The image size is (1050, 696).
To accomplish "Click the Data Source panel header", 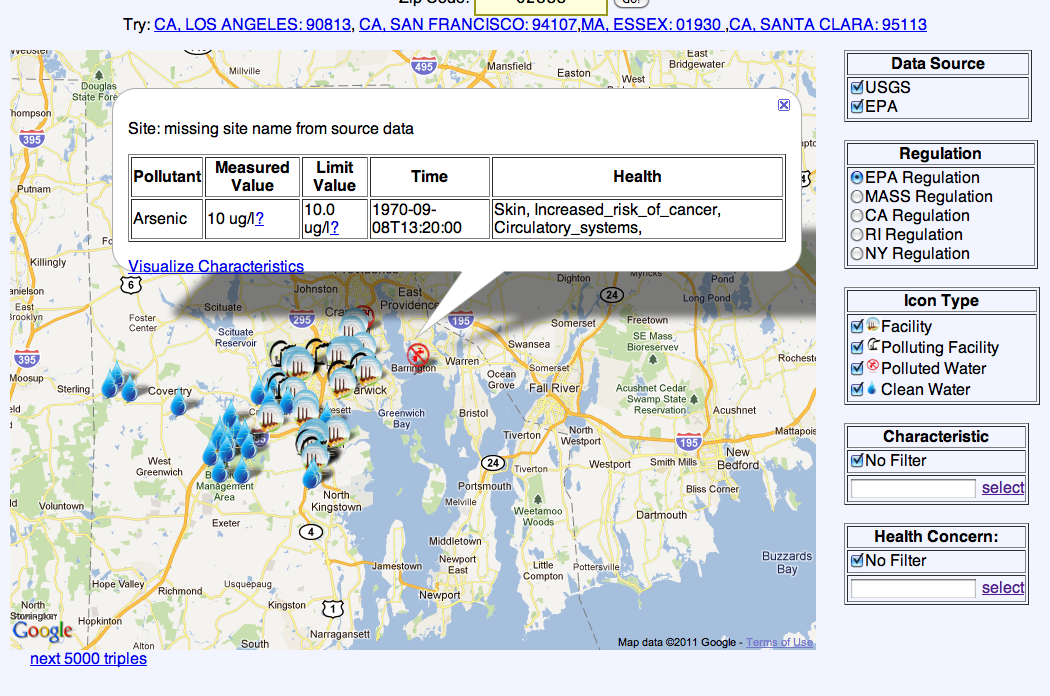I will pyautogui.click(x=938, y=64).
